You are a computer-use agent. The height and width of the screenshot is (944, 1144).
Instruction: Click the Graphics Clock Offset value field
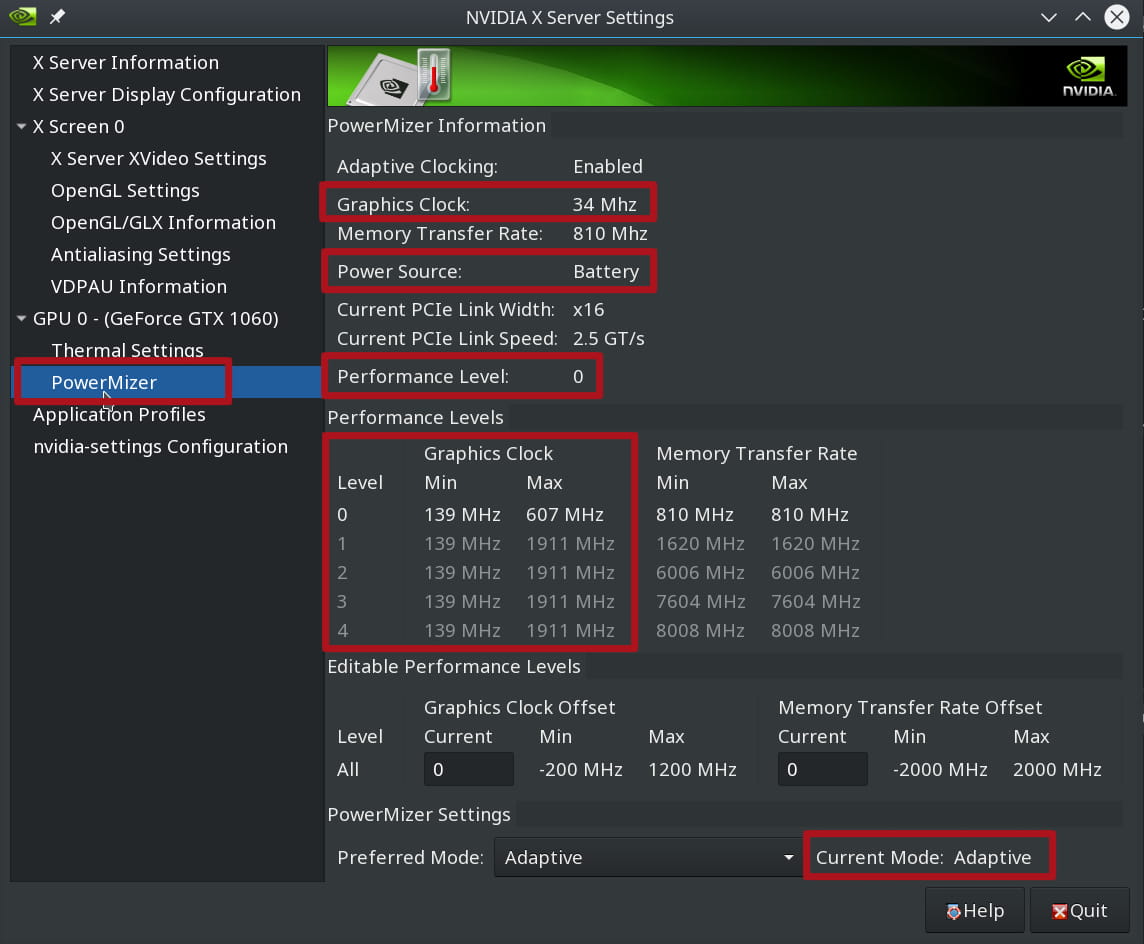coord(468,769)
